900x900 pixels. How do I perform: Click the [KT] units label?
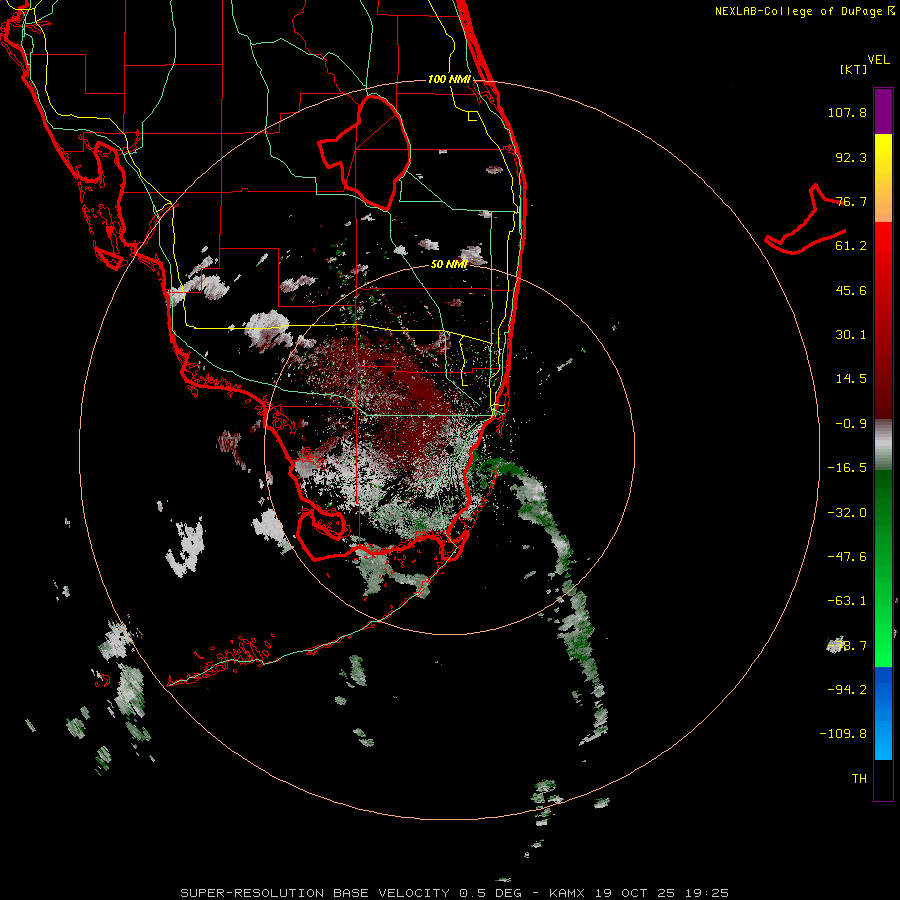[x=853, y=69]
